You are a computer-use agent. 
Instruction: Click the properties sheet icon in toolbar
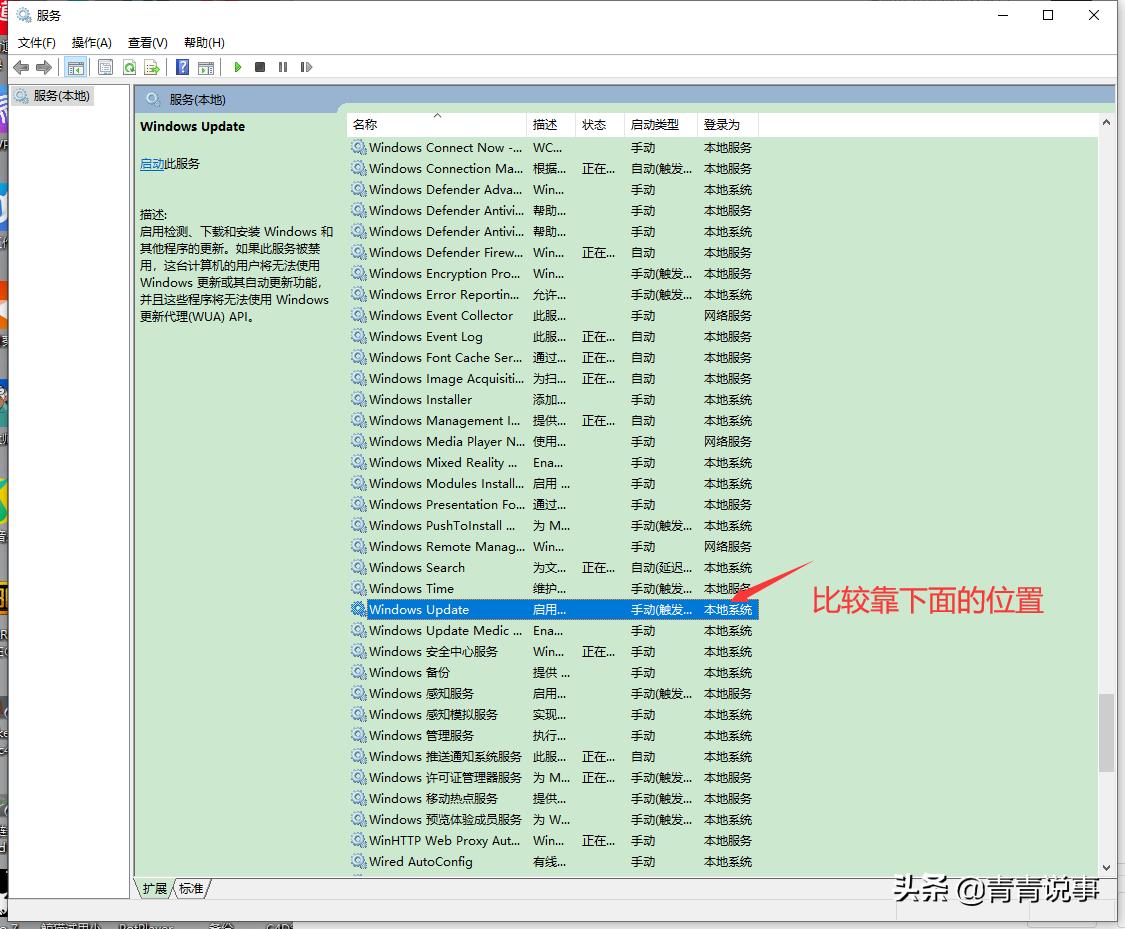pos(105,67)
